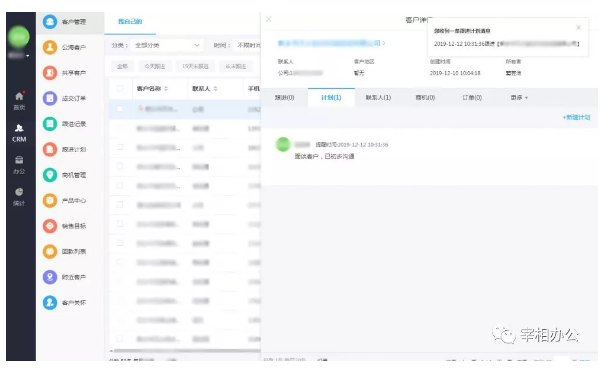Image resolution: width=603 pixels, height=369 pixels.
Task: Switch to the 我自己的 tab
Action: (x=130, y=22)
